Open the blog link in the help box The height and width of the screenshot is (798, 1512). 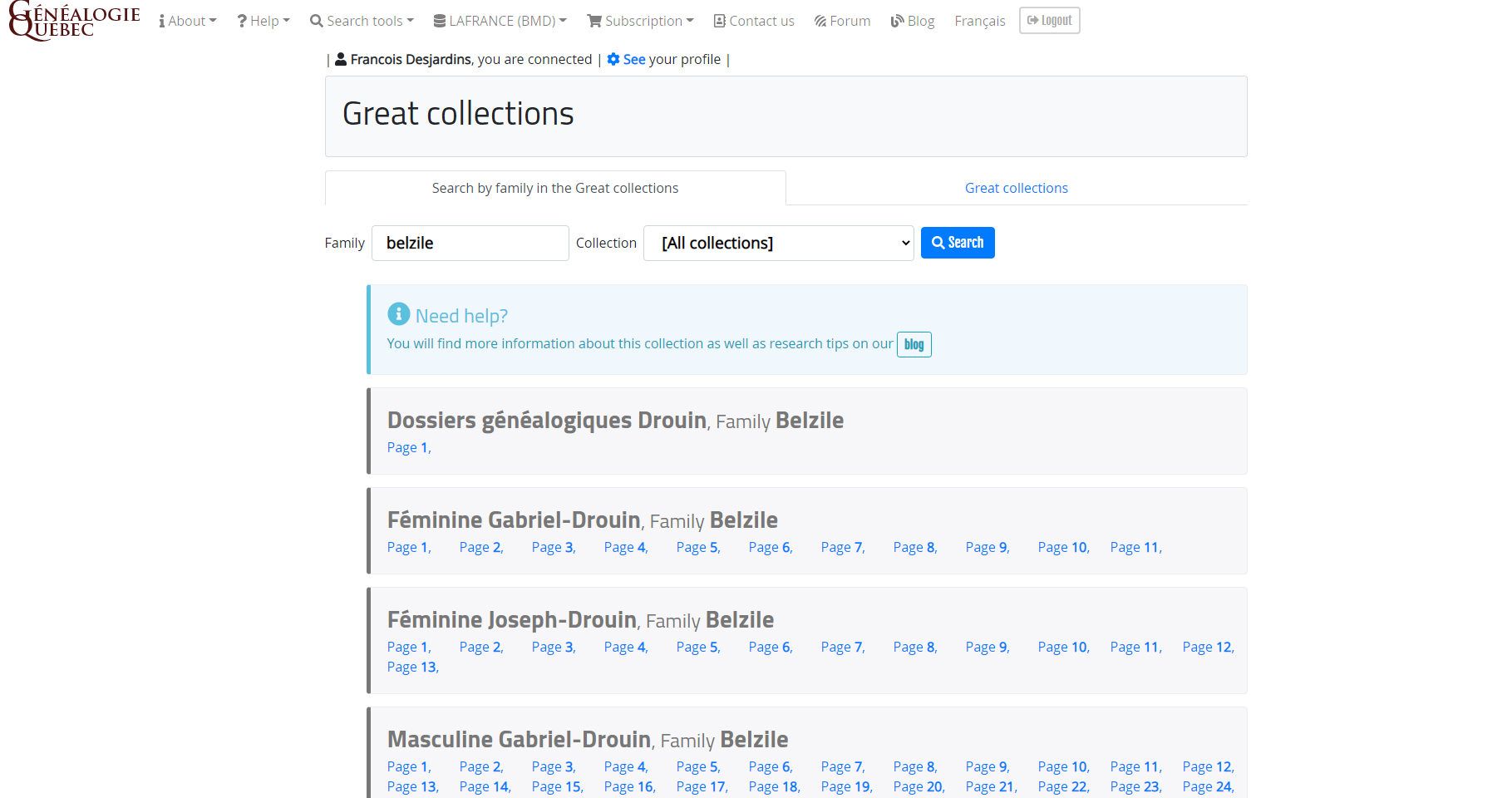point(914,344)
